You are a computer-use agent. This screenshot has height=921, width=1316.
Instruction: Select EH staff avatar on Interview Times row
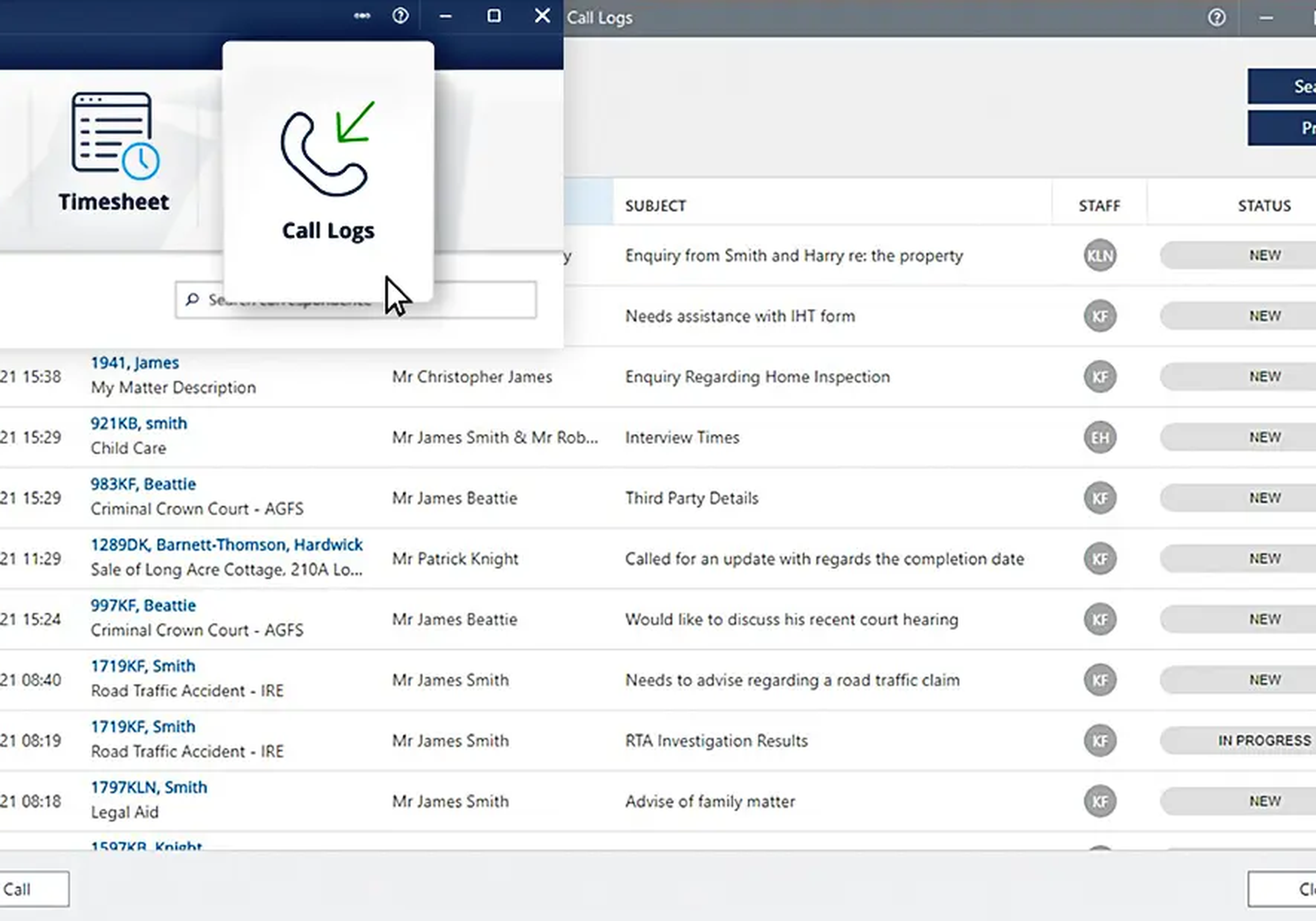click(1099, 437)
